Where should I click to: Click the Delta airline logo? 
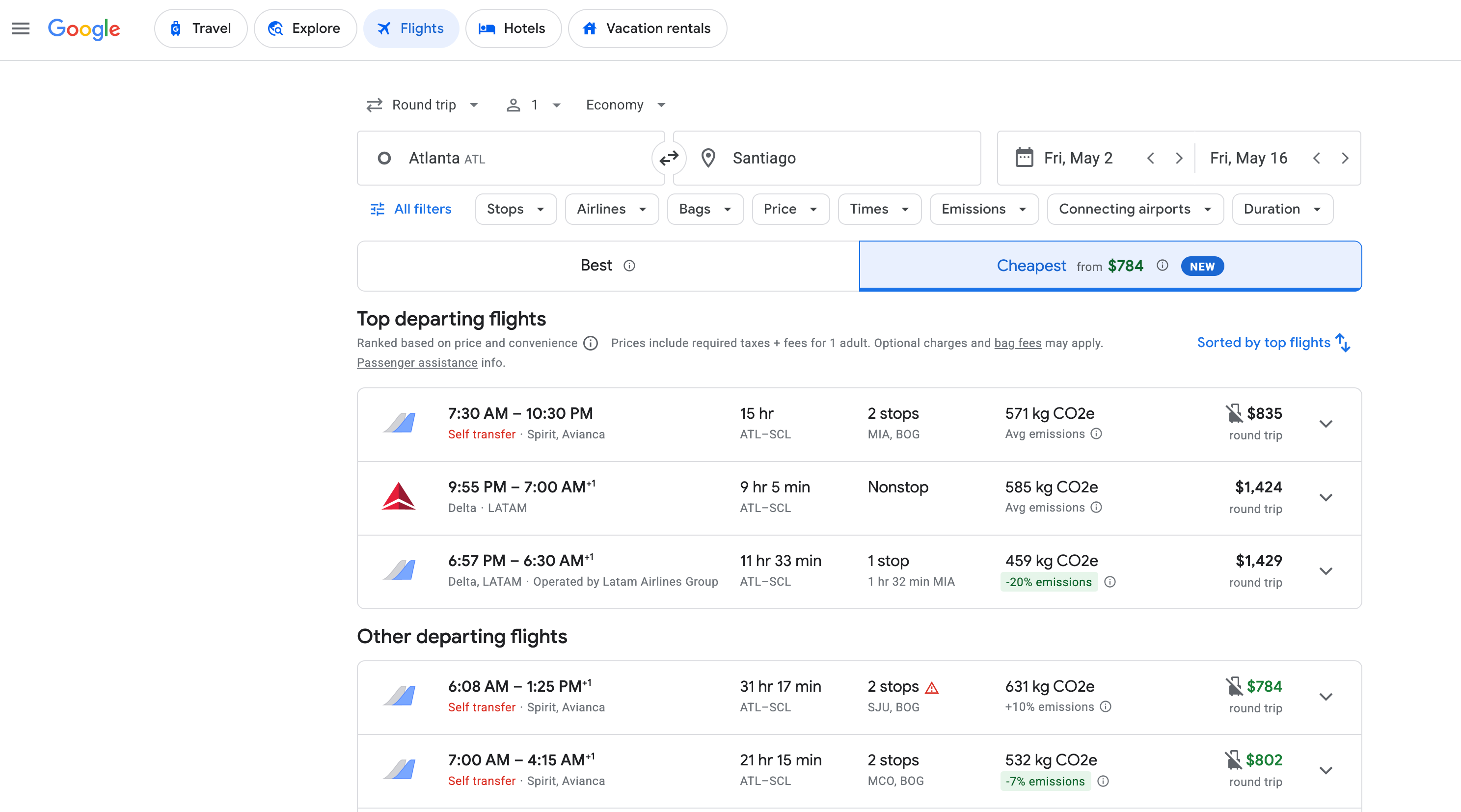(398, 496)
